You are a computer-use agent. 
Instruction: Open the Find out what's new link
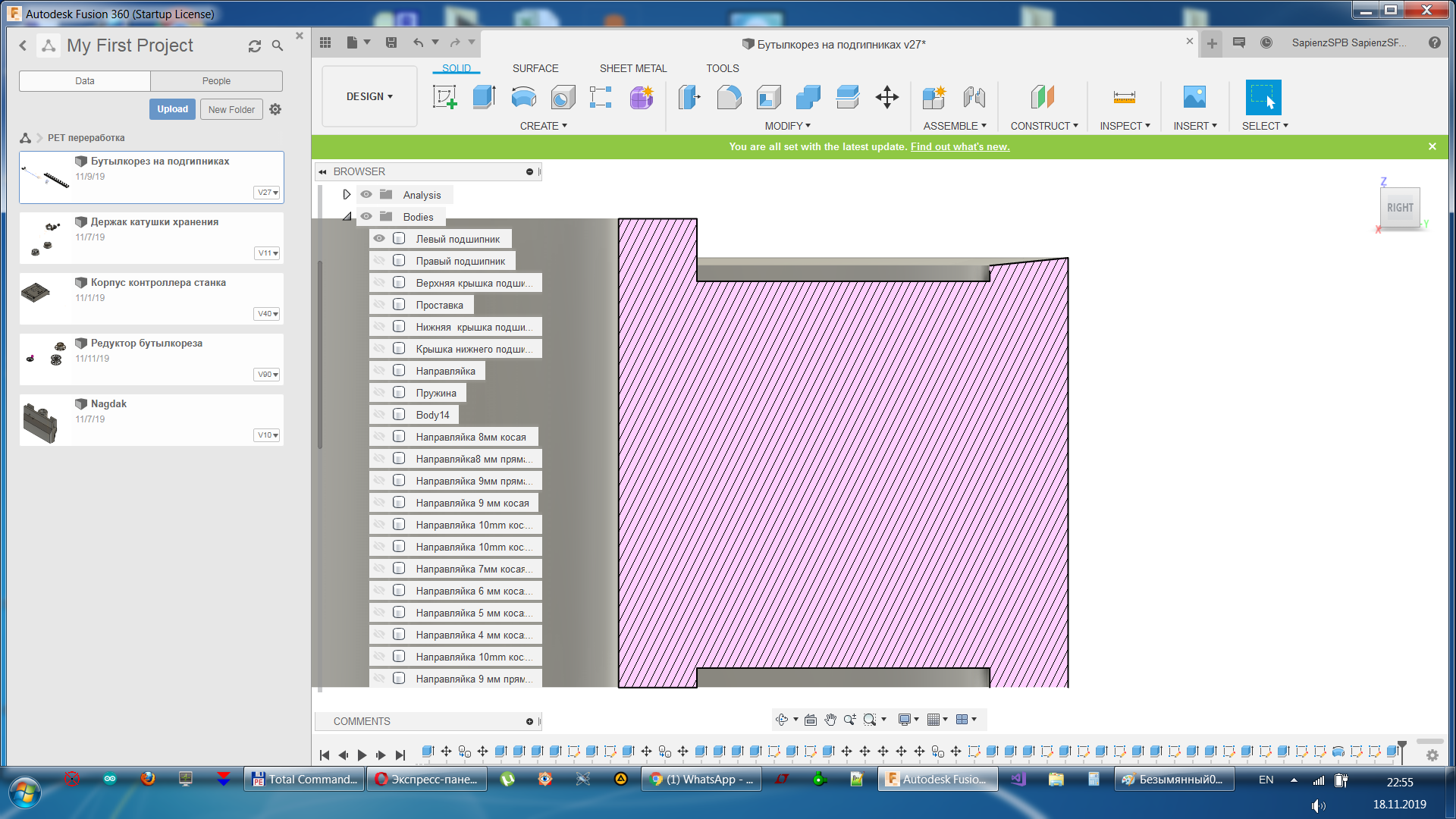coord(959,147)
